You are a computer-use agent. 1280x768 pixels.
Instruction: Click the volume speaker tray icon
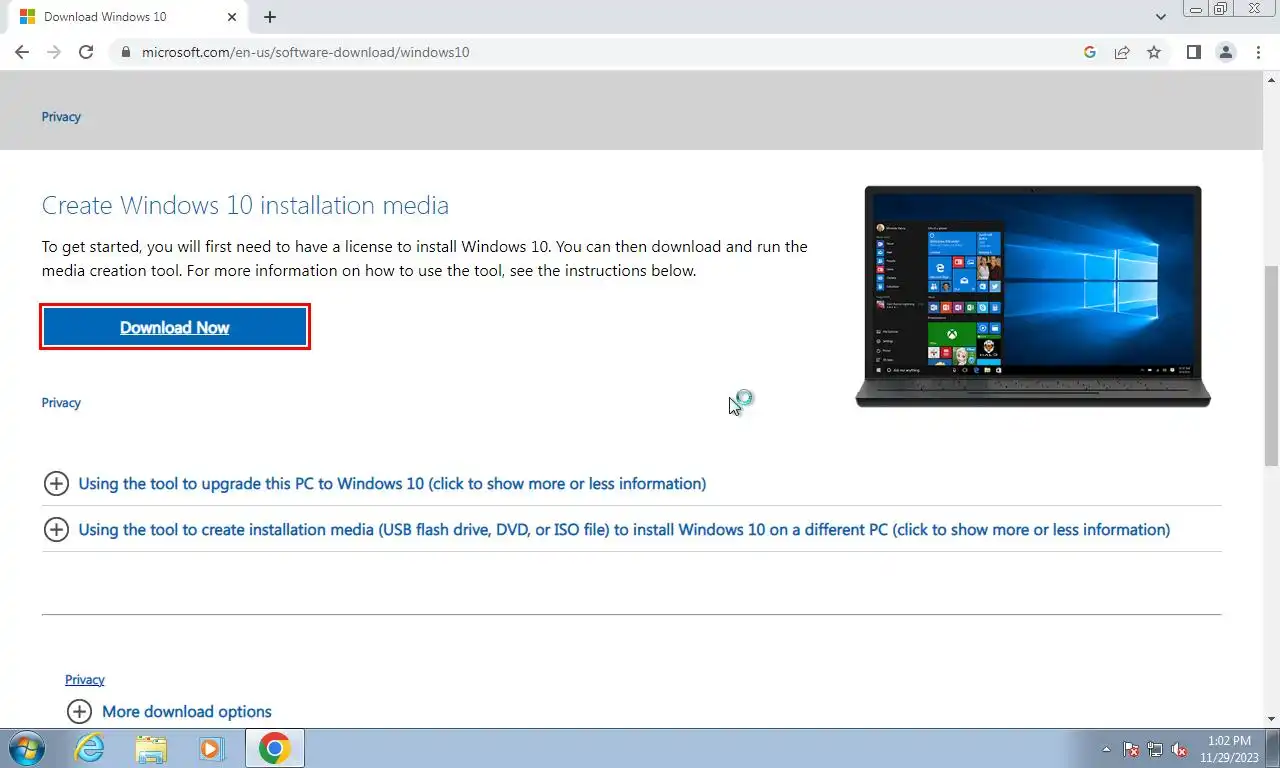(x=1180, y=749)
